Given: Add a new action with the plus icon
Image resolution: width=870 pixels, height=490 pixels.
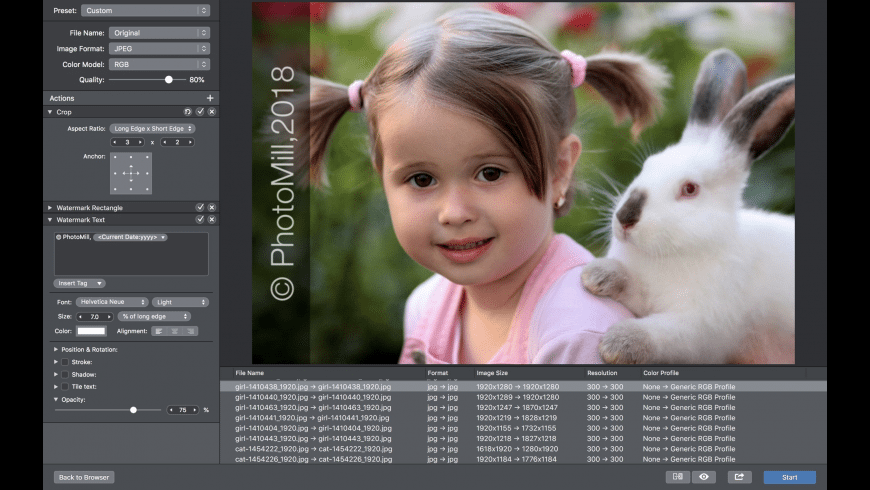Looking at the screenshot, I should pyautogui.click(x=210, y=98).
